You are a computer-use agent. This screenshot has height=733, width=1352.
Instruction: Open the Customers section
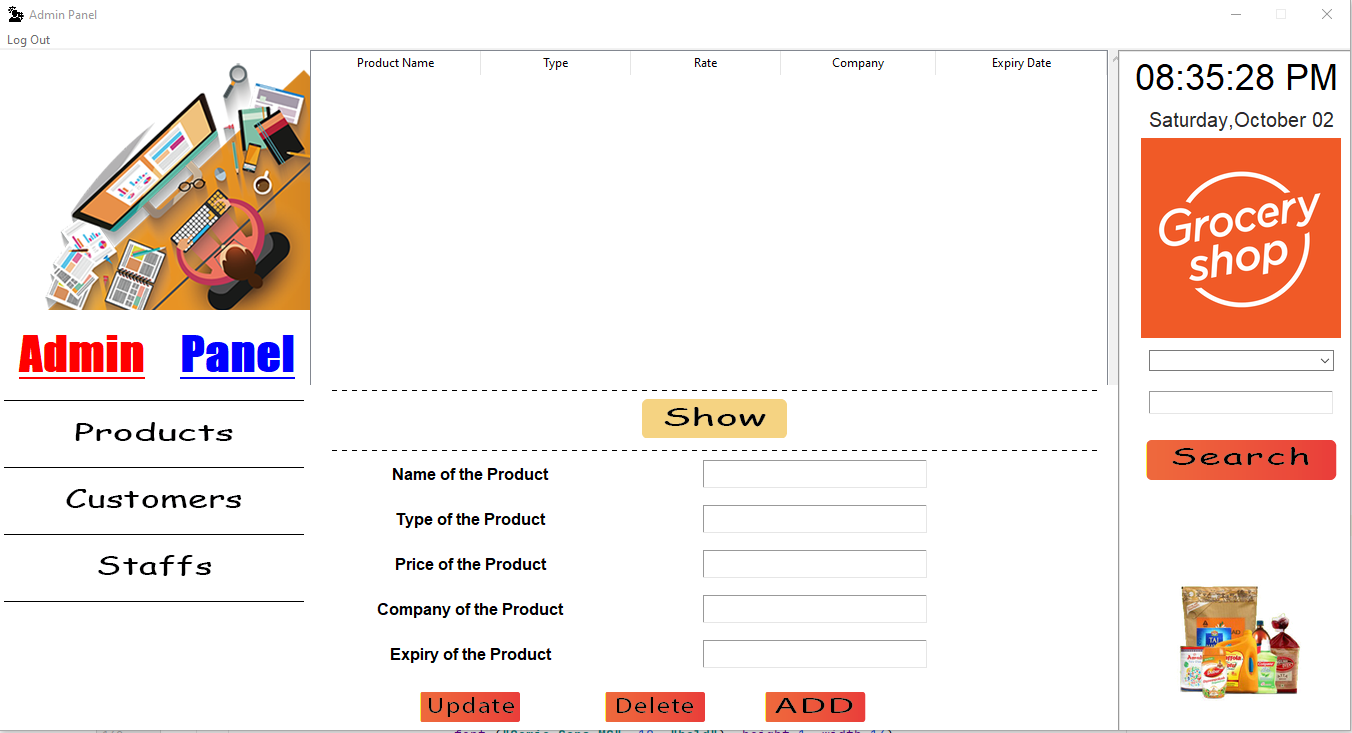[154, 500]
